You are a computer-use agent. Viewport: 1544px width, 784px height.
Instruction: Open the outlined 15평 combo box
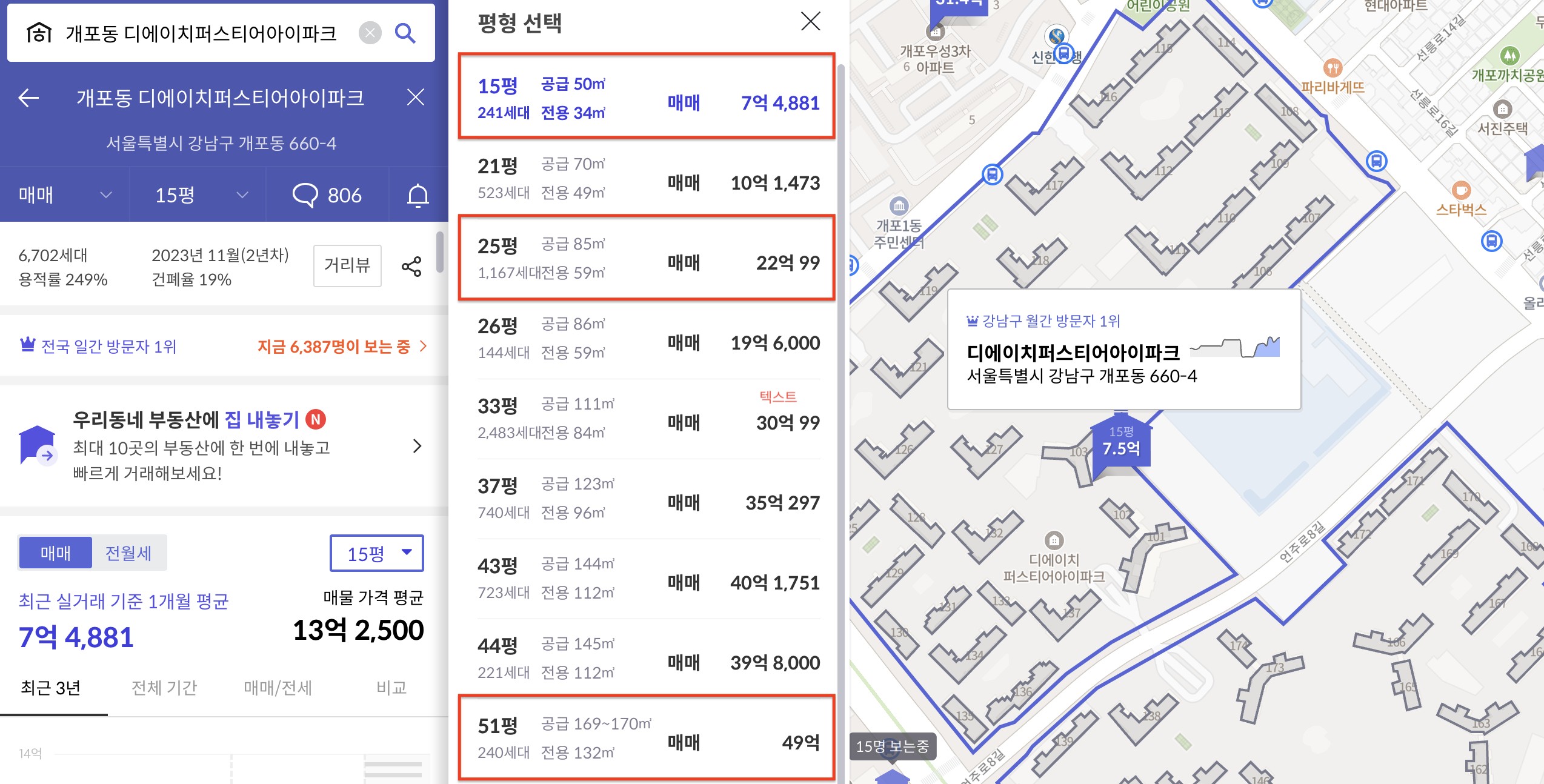click(x=376, y=553)
